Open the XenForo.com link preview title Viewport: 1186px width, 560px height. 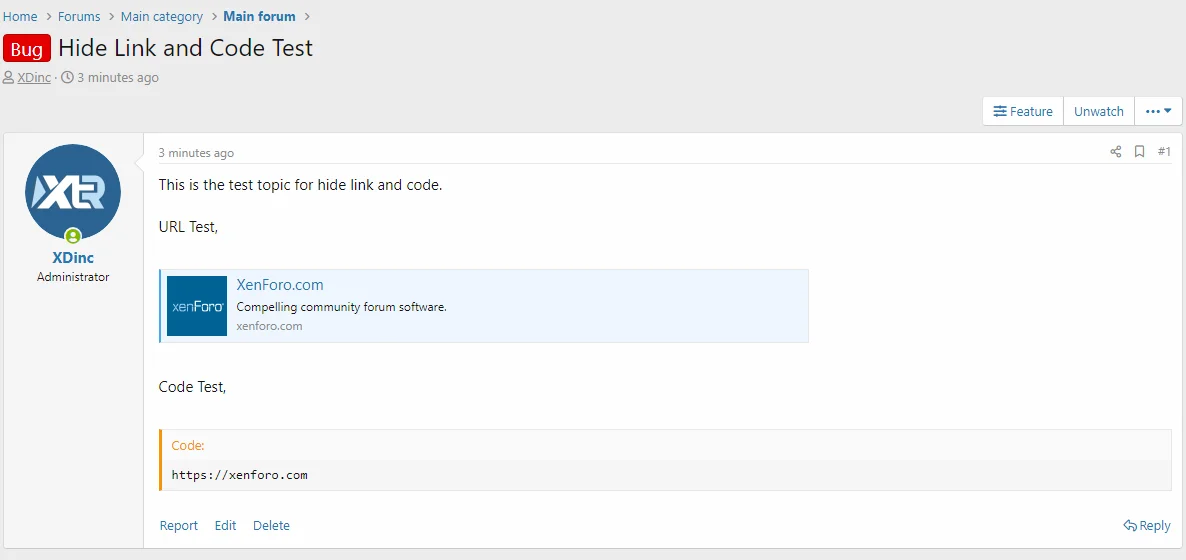tap(280, 285)
